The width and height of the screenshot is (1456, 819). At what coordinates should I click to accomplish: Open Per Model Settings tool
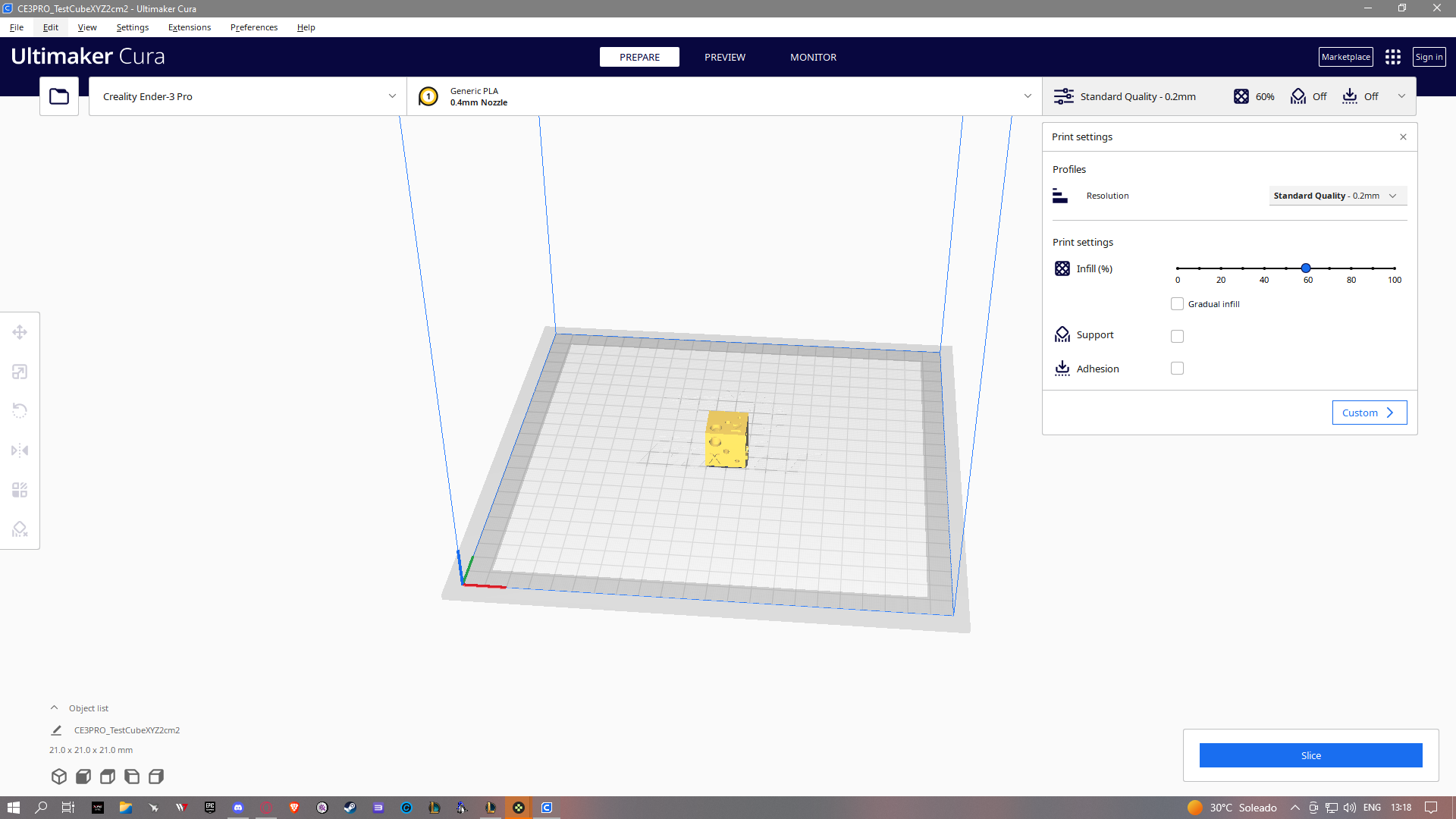click(20, 490)
